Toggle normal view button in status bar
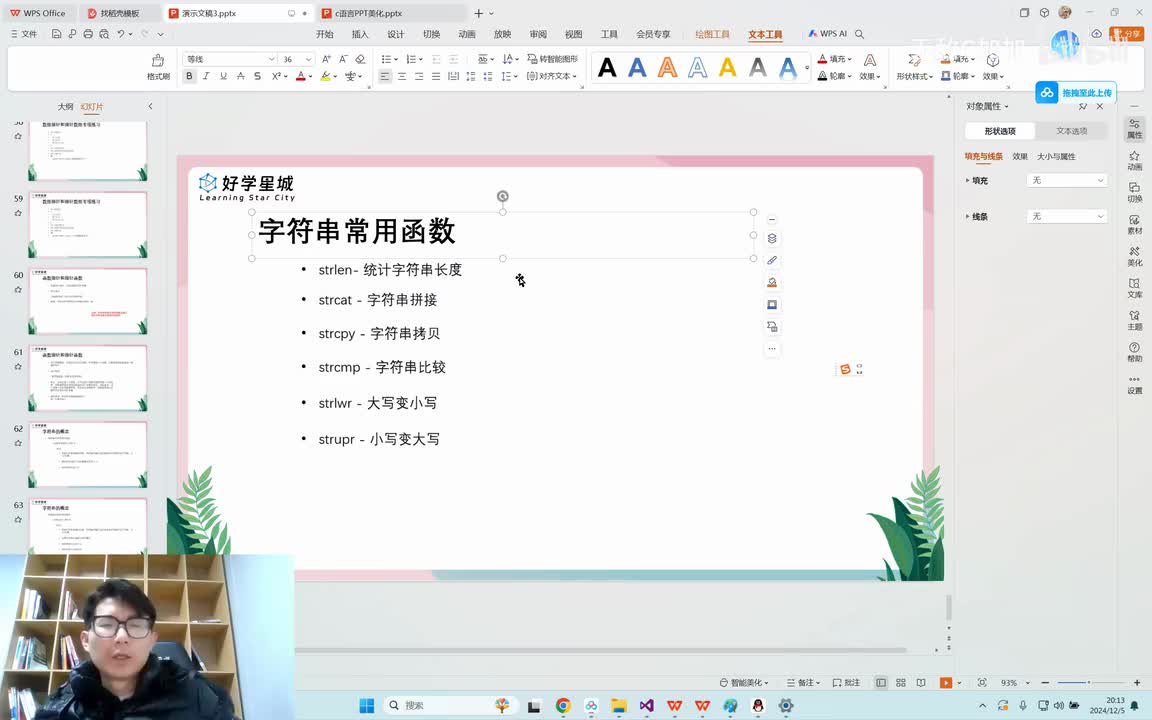1152x720 pixels. click(881, 683)
